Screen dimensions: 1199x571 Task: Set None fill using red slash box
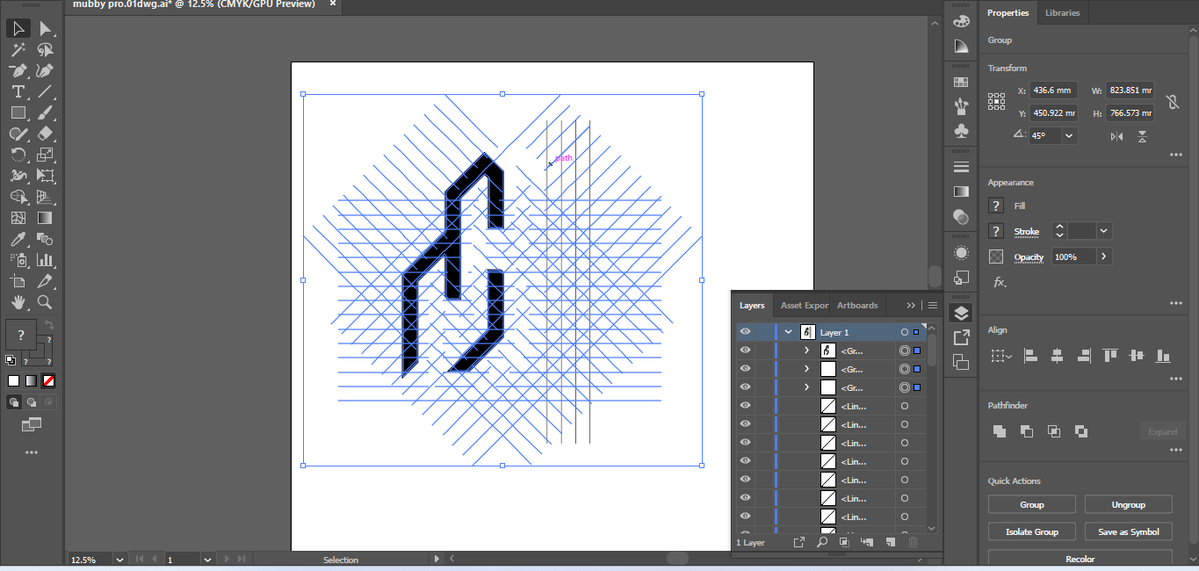pos(47,380)
